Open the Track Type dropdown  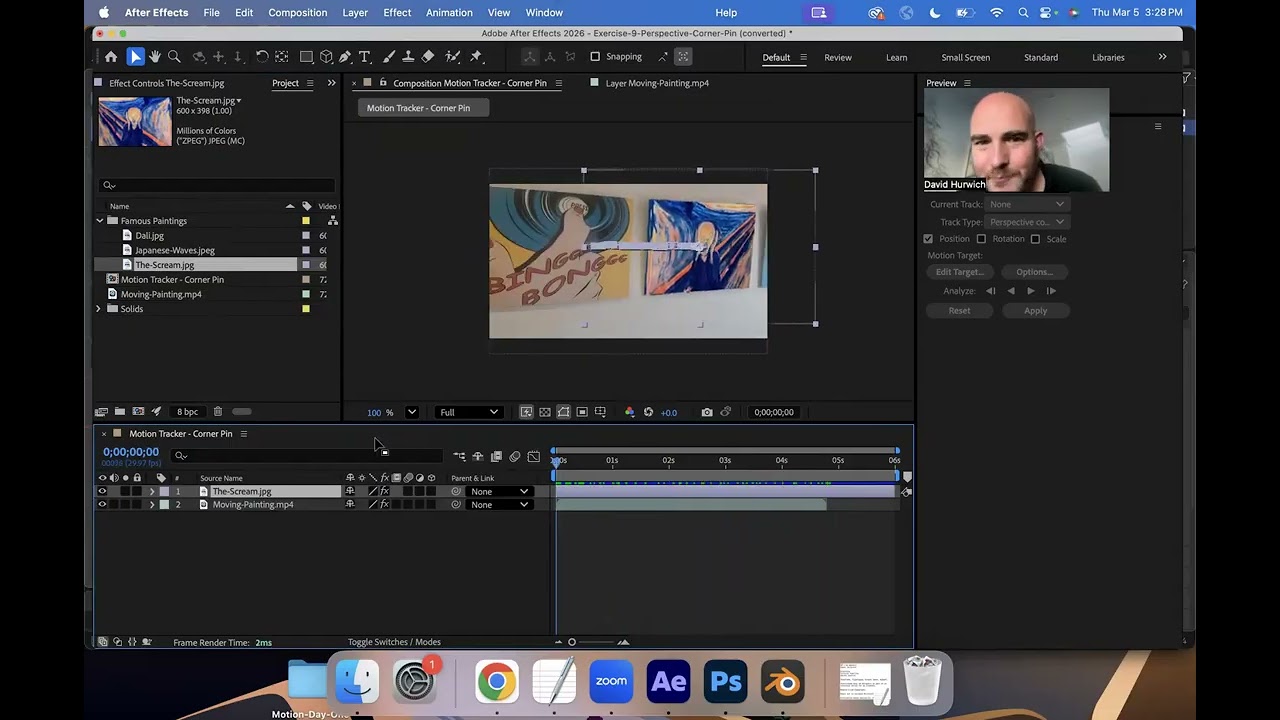[x=1027, y=222]
